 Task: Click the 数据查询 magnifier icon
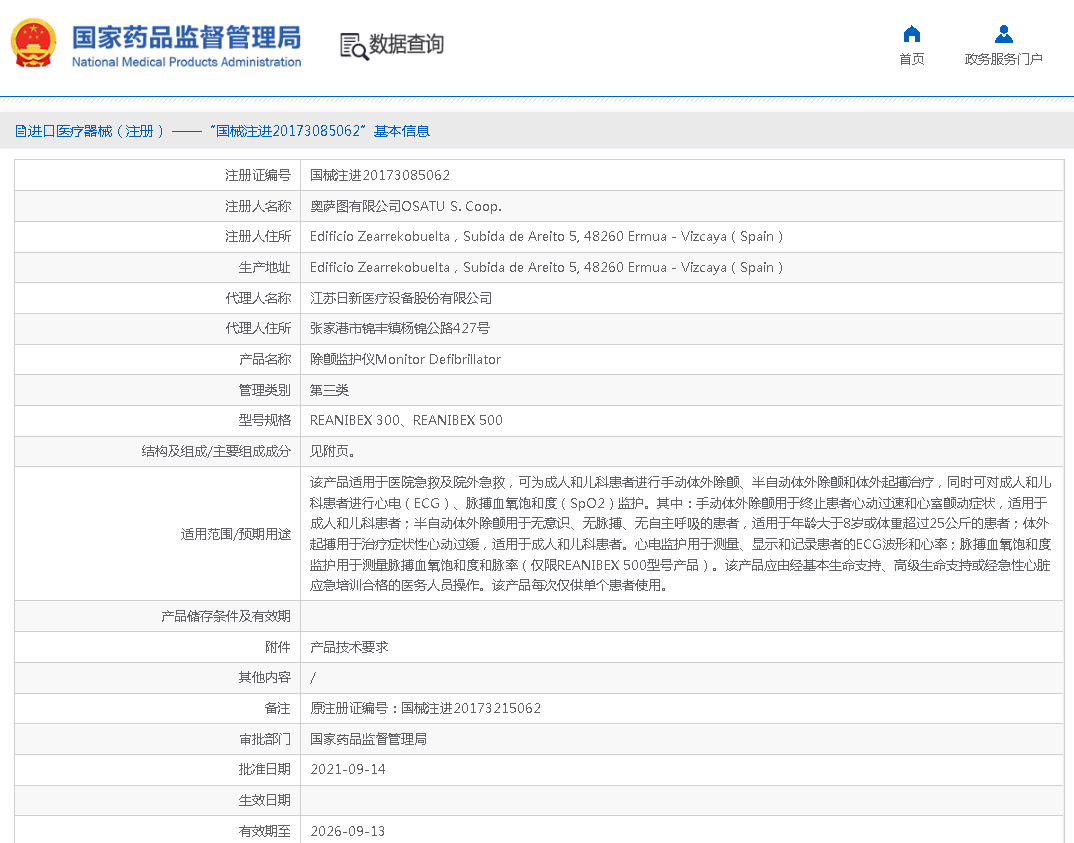pos(353,46)
